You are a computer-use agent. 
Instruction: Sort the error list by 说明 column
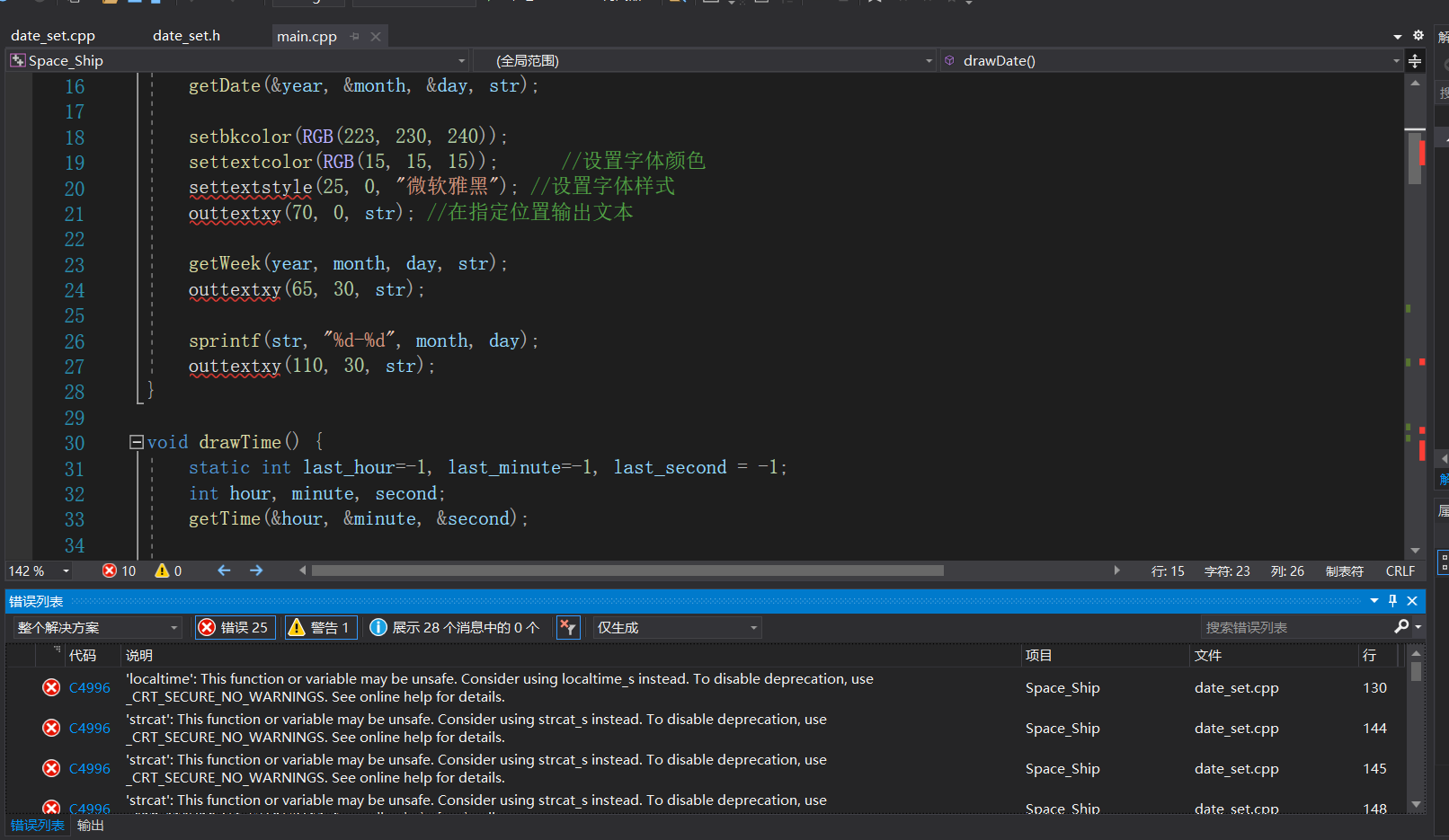point(139,656)
